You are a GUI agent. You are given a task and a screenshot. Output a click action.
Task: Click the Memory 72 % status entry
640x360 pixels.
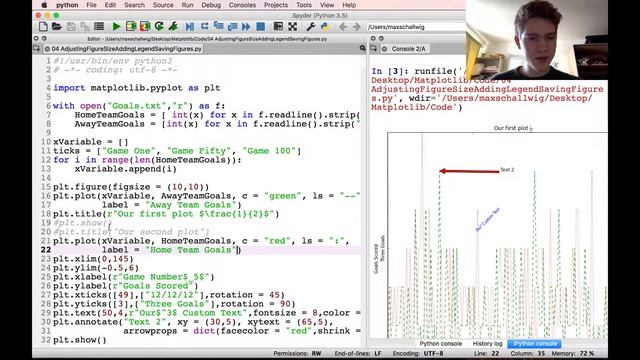click(x=573, y=353)
